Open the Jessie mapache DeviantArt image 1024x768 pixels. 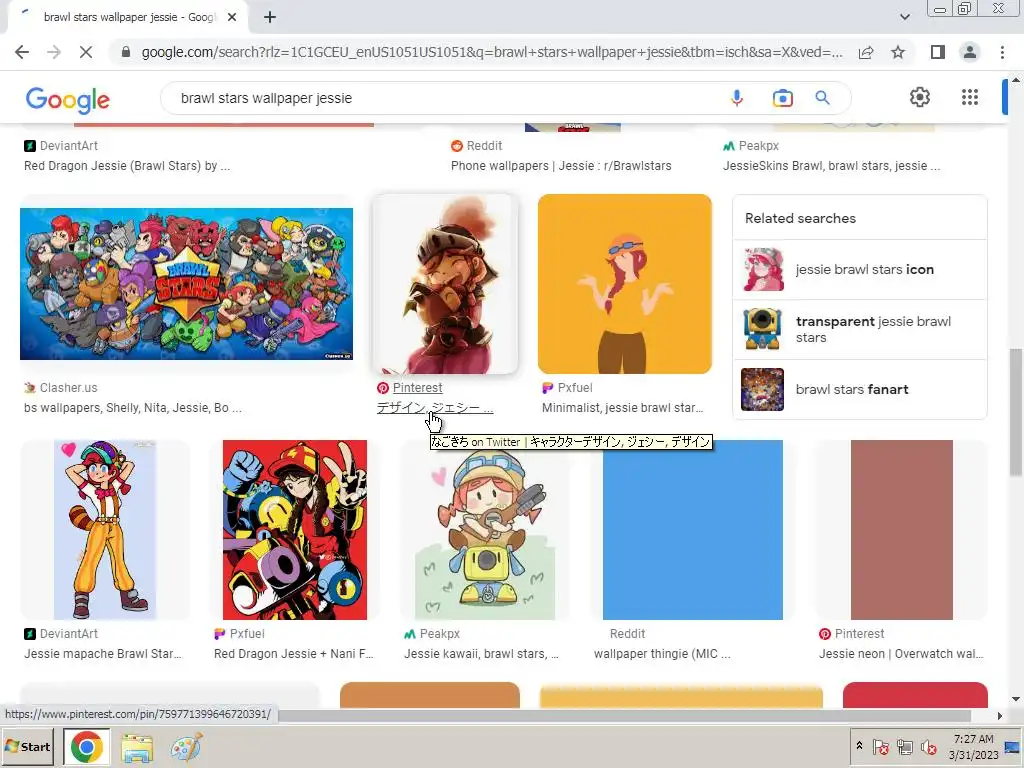105,530
